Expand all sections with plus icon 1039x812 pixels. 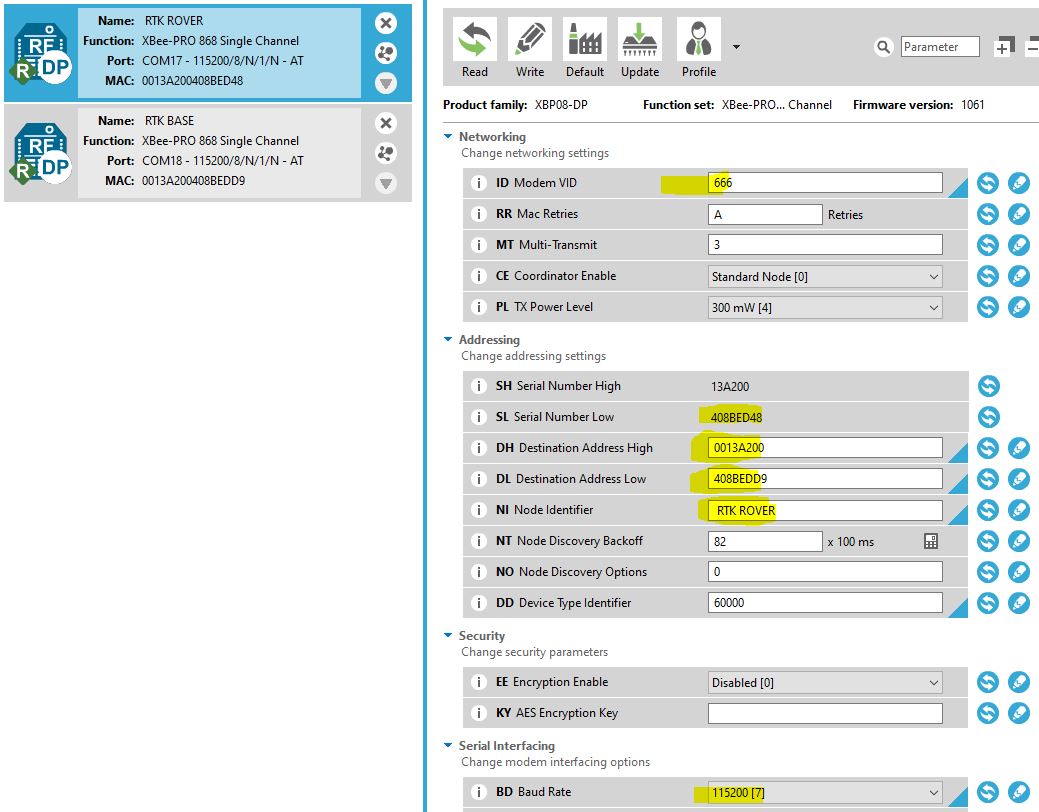[1004, 46]
